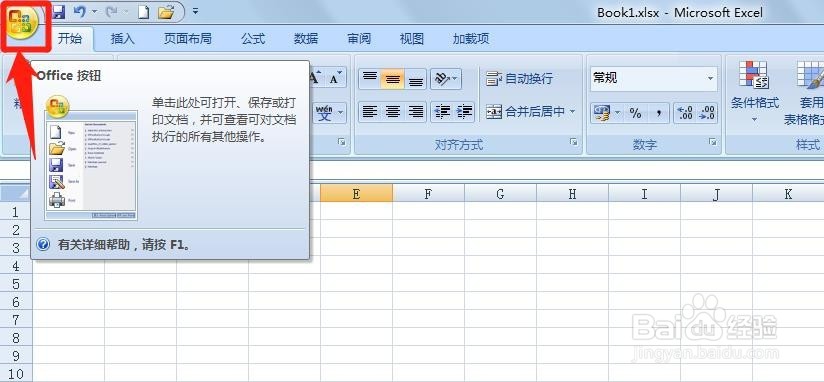Select column H header
This screenshot has width=824, height=382.
point(572,194)
